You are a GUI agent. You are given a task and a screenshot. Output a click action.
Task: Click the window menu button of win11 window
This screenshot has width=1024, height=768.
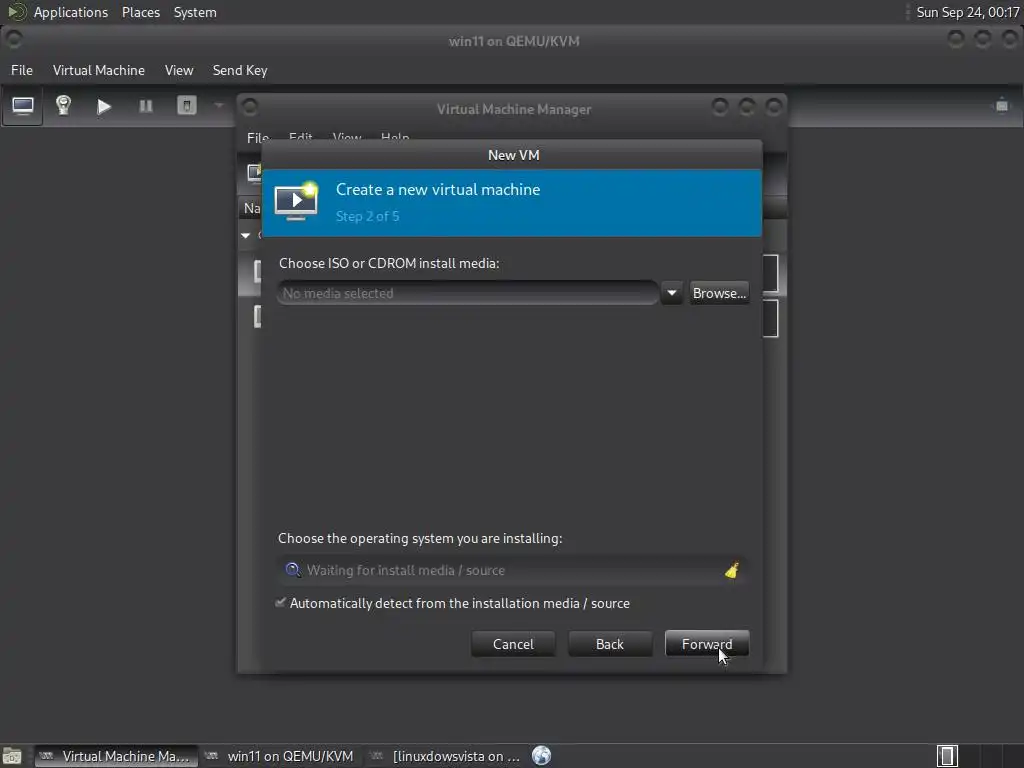[x=13, y=39]
